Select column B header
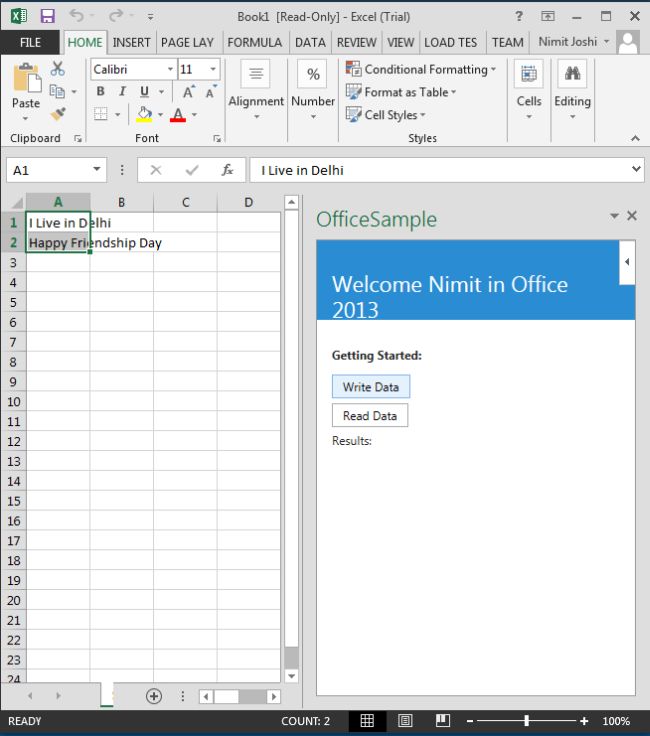The height and width of the screenshot is (736, 650). pos(122,202)
